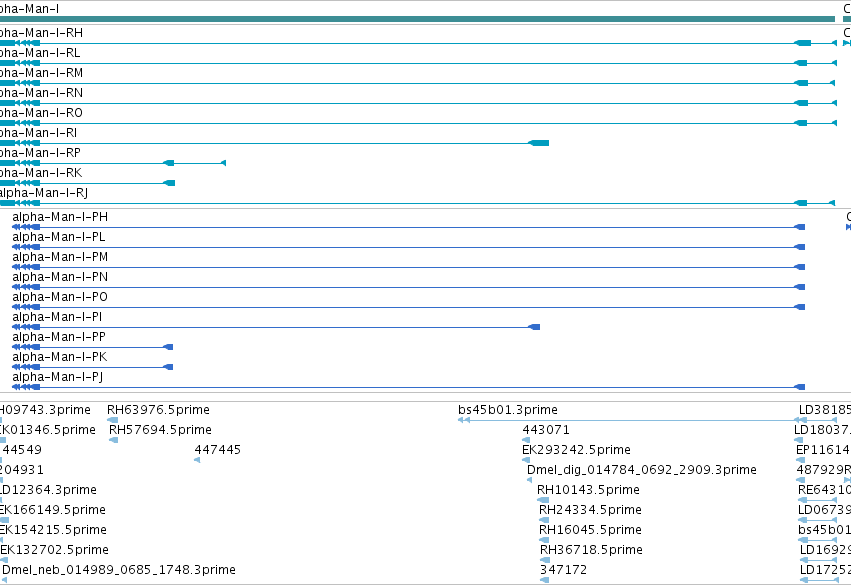Click the rightmost arrowhead exon of alpha-Man-I-RP
This screenshot has width=851, height=585.
click(x=223, y=163)
